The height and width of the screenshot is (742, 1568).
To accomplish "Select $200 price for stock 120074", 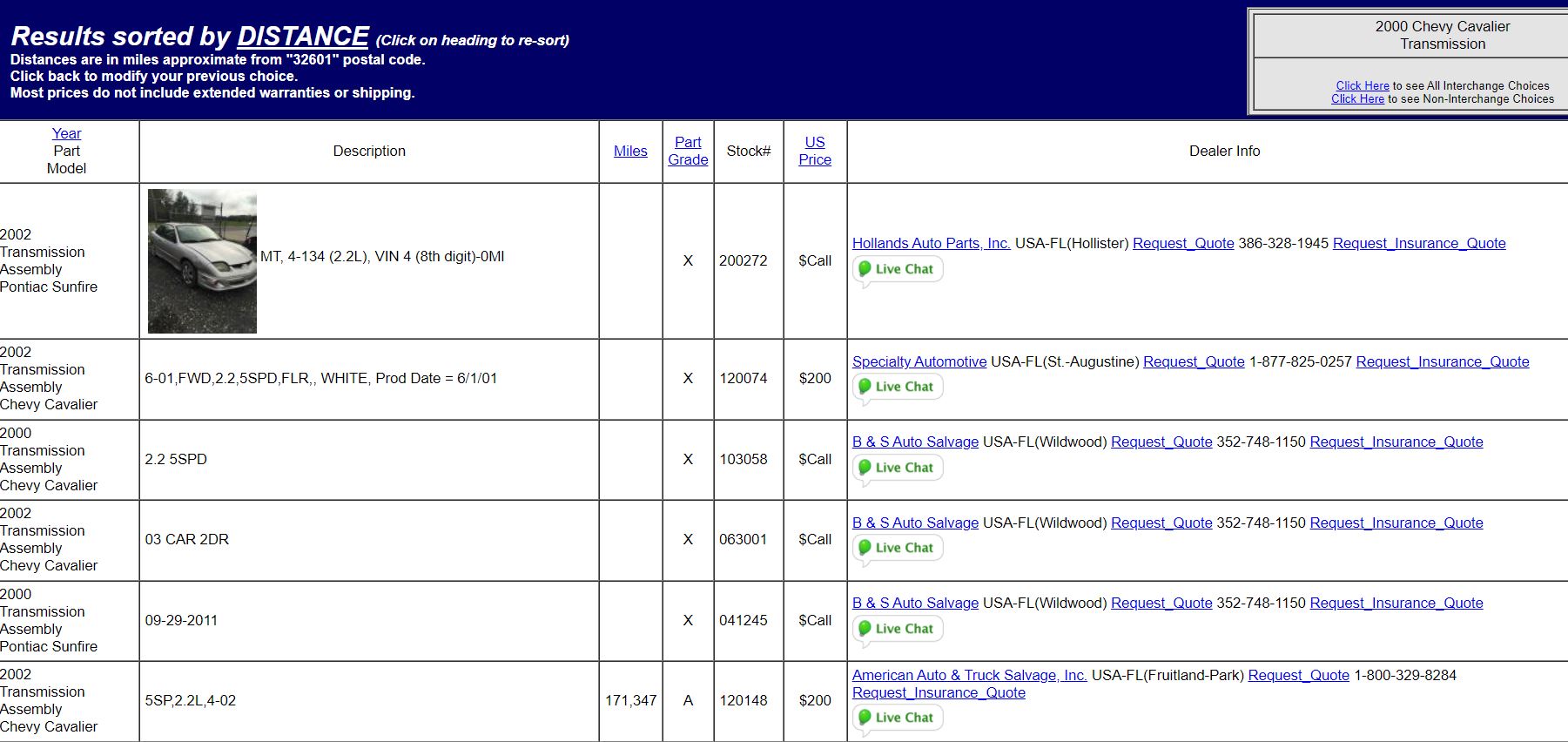I will pyautogui.click(x=815, y=378).
